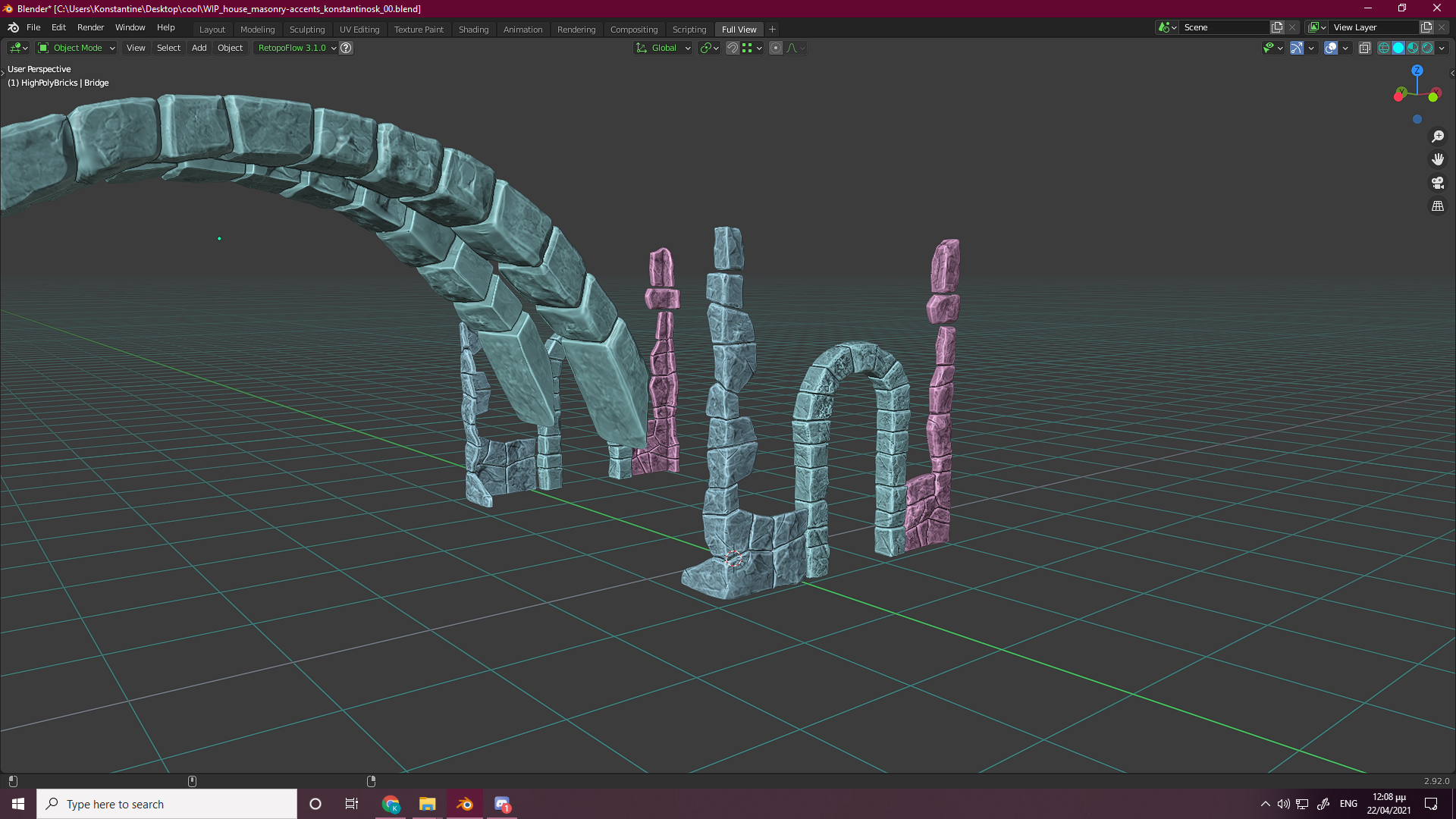1456x819 pixels.
Task: Toggle proportional editing button
Action: pos(775,48)
